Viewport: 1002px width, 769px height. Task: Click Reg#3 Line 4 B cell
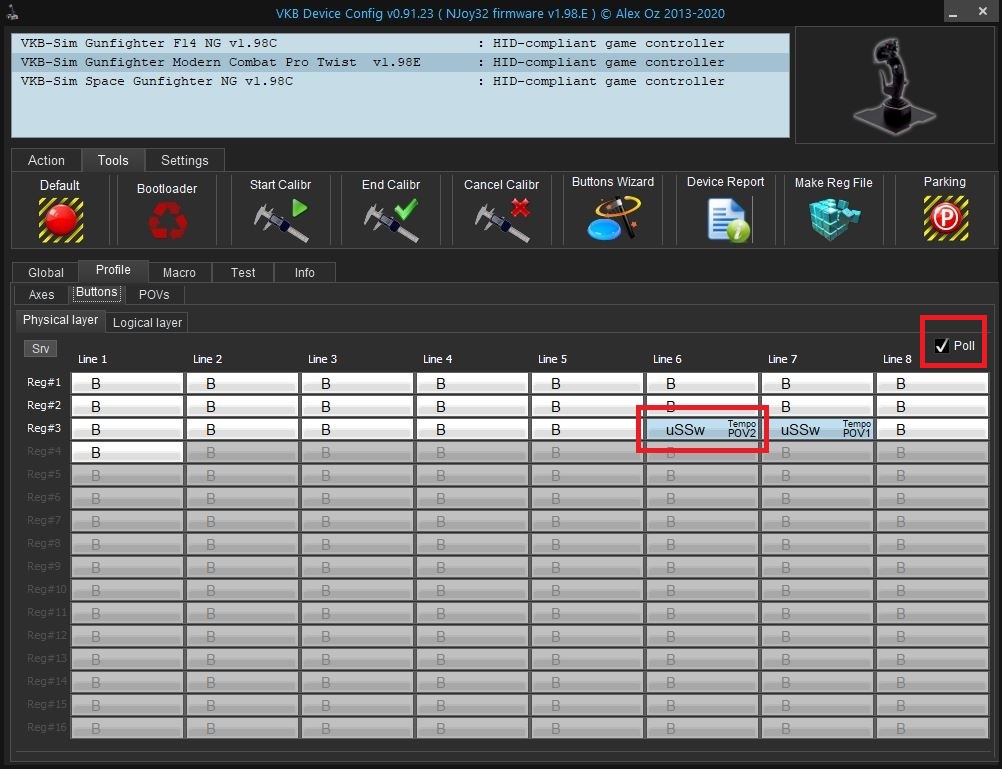click(472, 429)
